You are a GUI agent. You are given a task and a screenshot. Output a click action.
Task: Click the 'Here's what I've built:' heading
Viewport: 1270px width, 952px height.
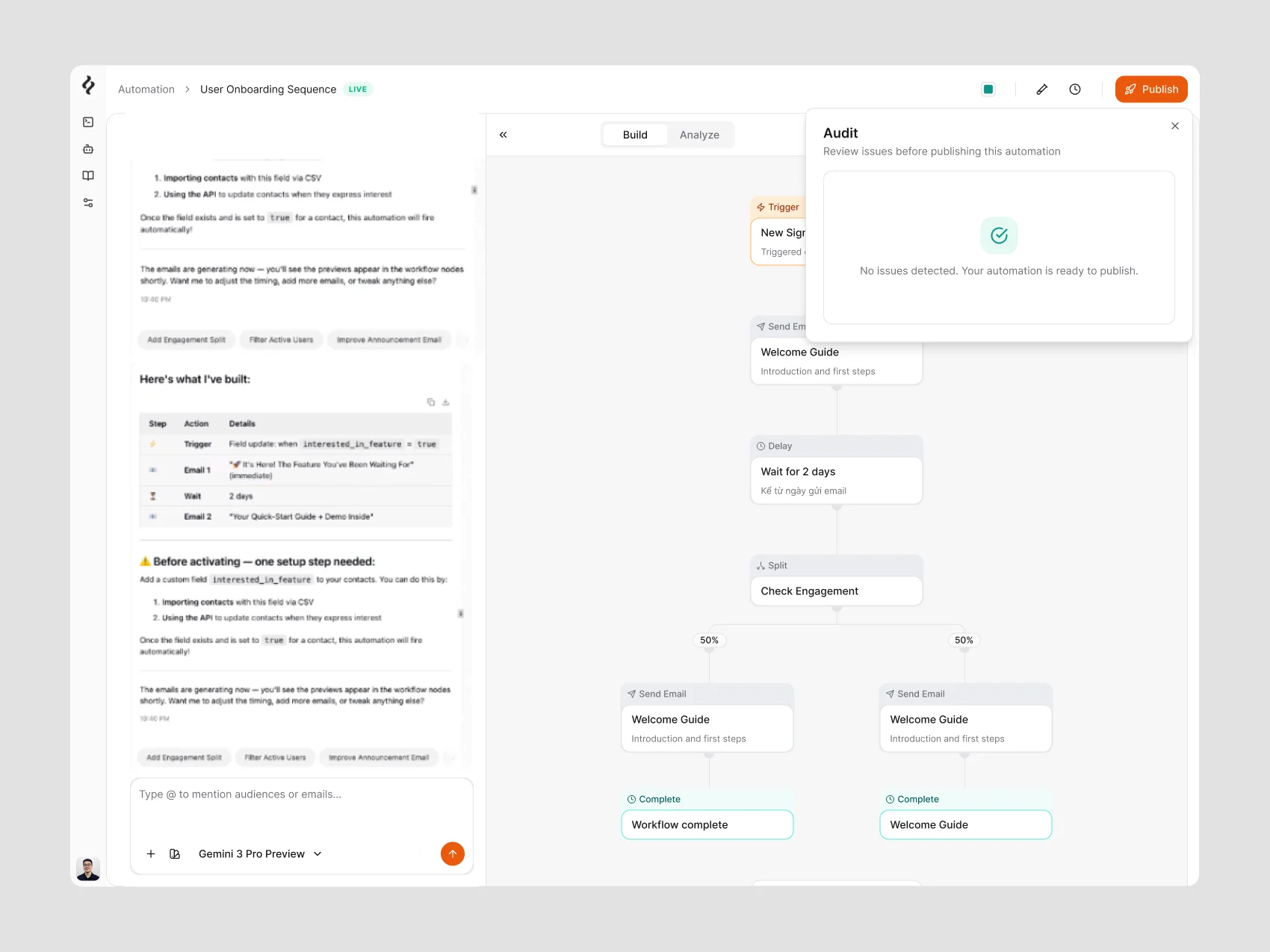[x=195, y=379]
